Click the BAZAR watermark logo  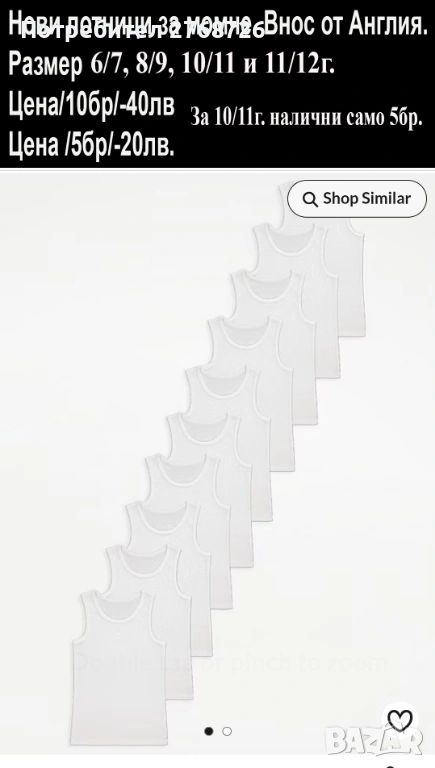[x=375, y=741]
